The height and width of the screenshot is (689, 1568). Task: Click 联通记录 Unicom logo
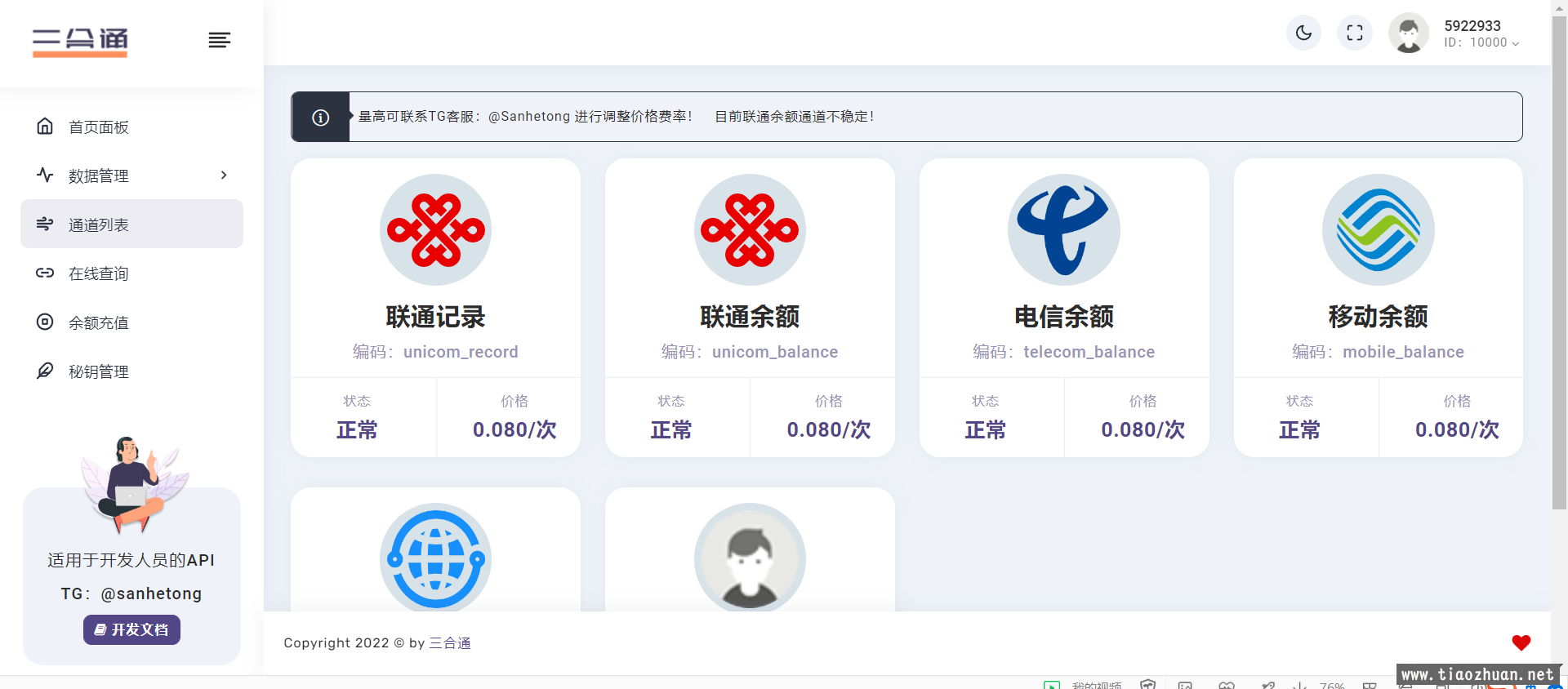[x=435, y=230]
